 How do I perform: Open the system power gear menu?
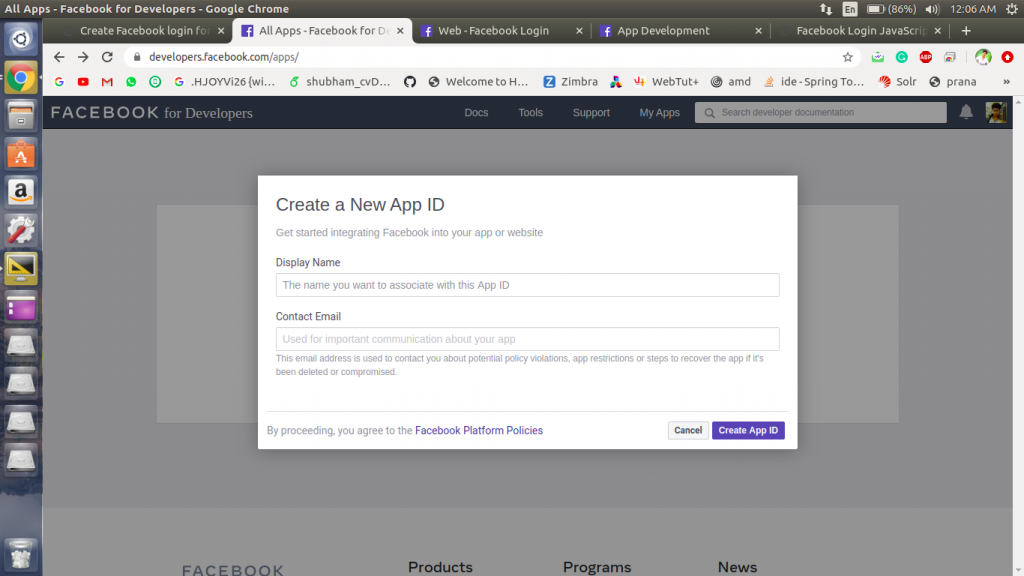click(x=1012, y=8)
